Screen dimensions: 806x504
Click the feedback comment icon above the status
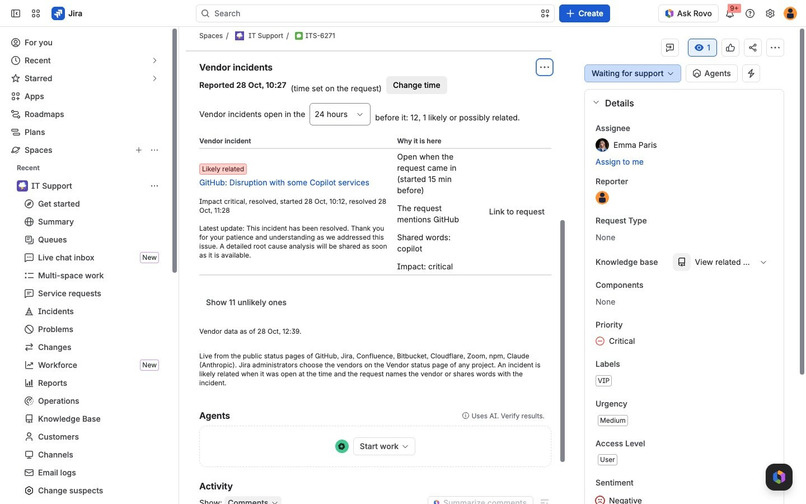(x=670, y=48)
